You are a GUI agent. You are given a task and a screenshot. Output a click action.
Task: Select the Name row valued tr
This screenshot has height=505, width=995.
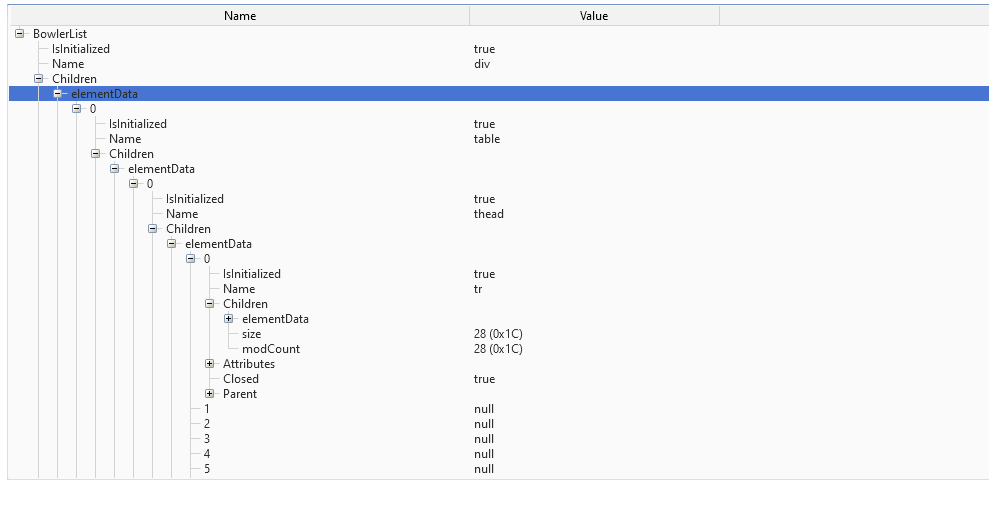point(239,289)
